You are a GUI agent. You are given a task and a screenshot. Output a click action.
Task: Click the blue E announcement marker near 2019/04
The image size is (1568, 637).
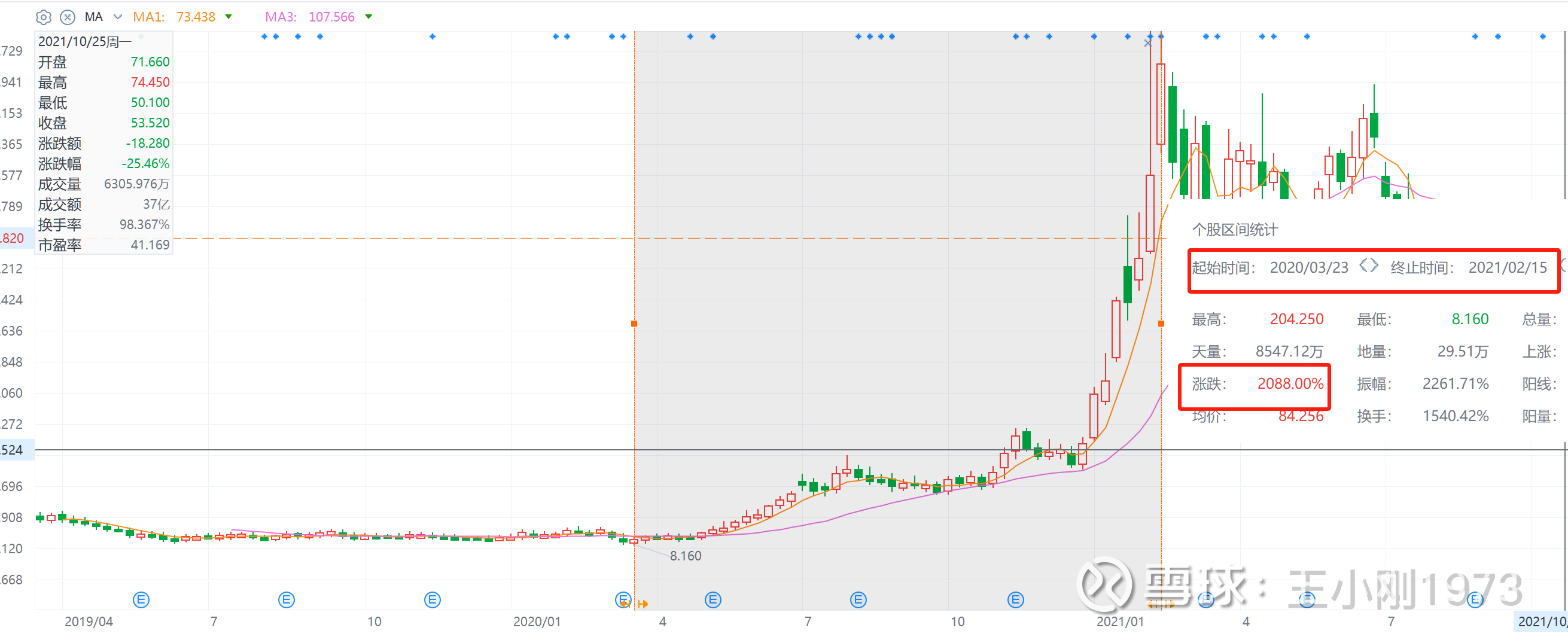tap(140, 599)
